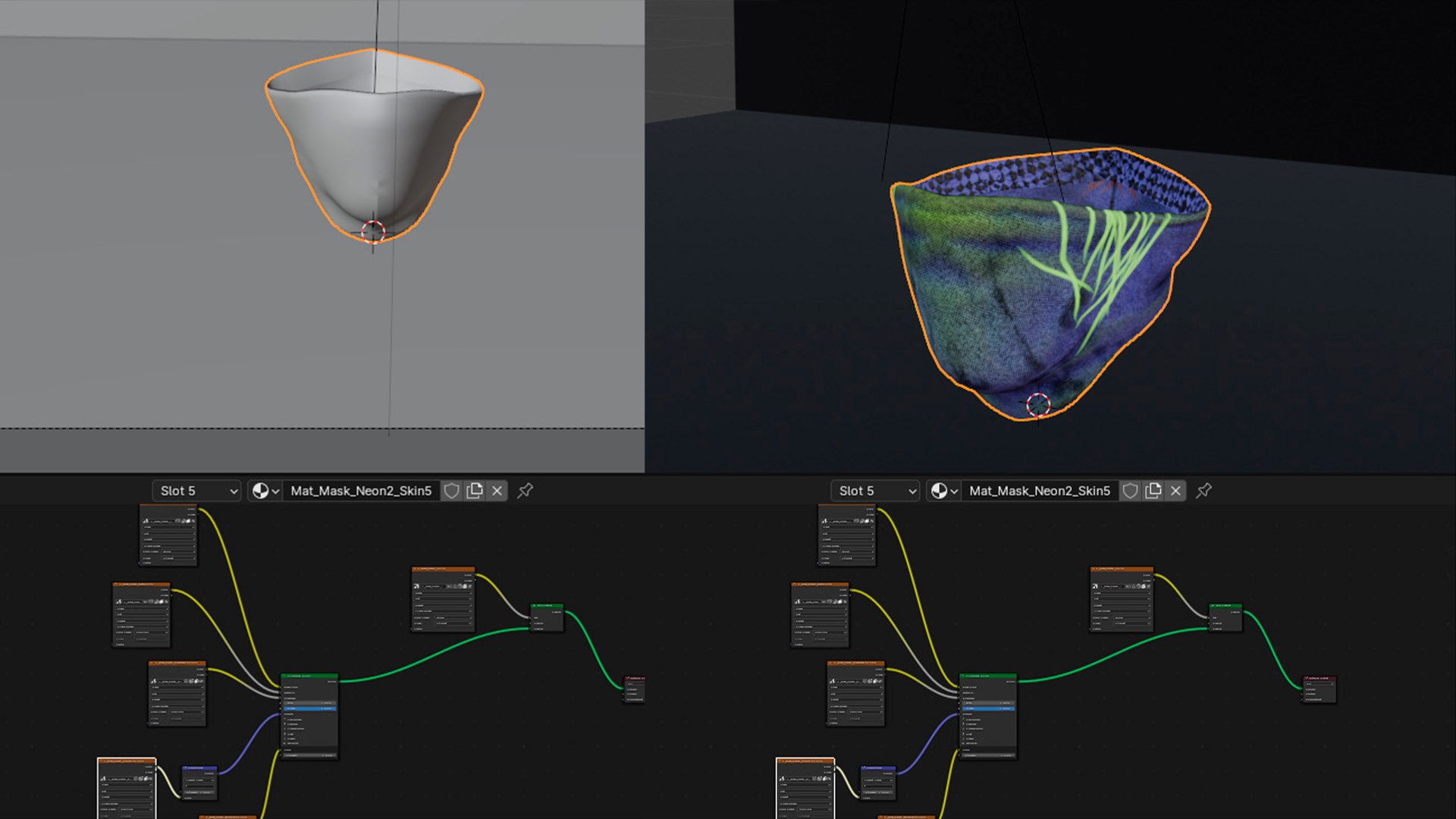Edit Mat_Mask_Neon2_Skin5 name field in left editor

coord(361,491)
